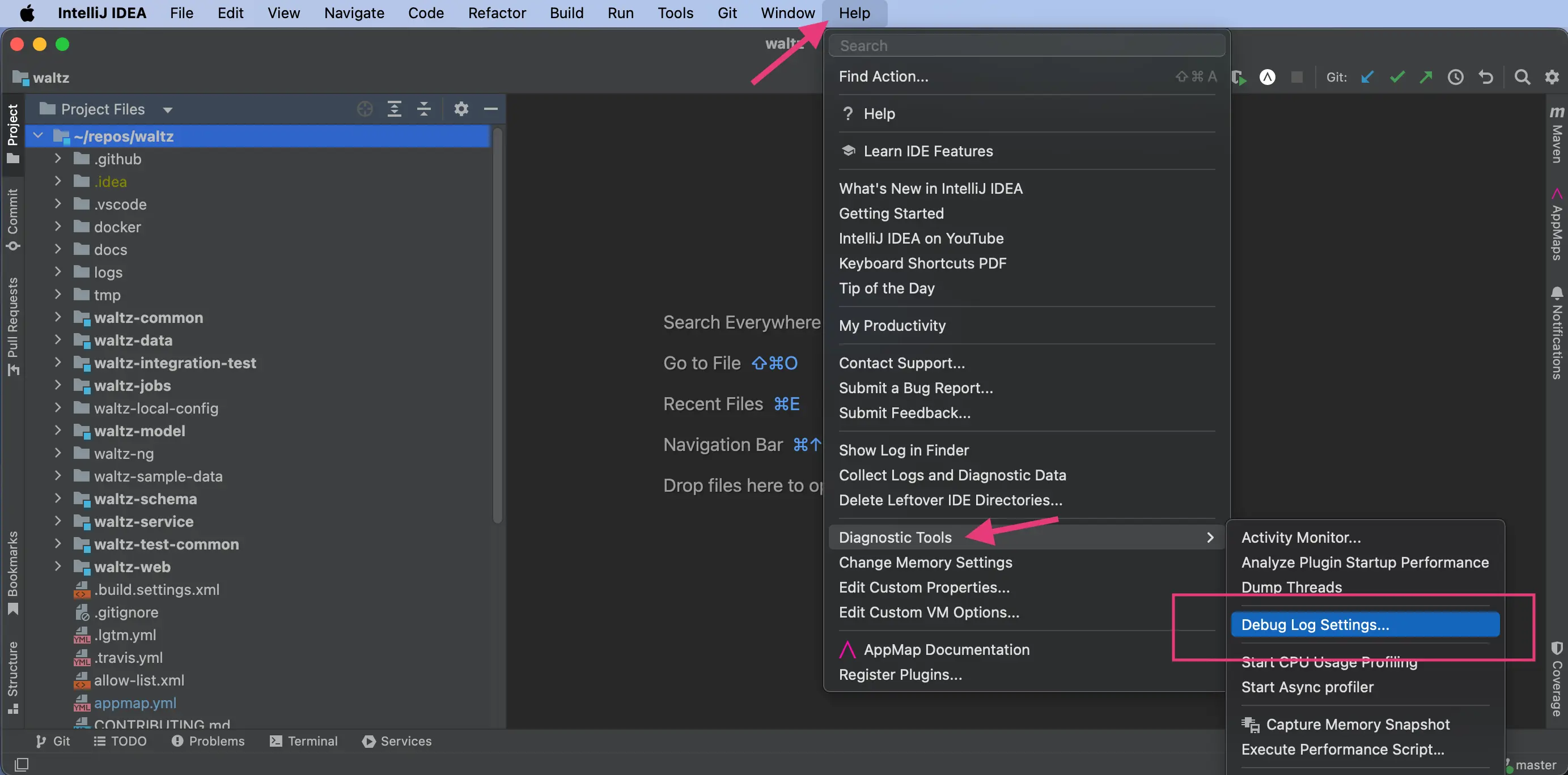1568x775 pixels.
Task: Select the .gitignore file
Action: pyautogui.click(x=126, y=612)
